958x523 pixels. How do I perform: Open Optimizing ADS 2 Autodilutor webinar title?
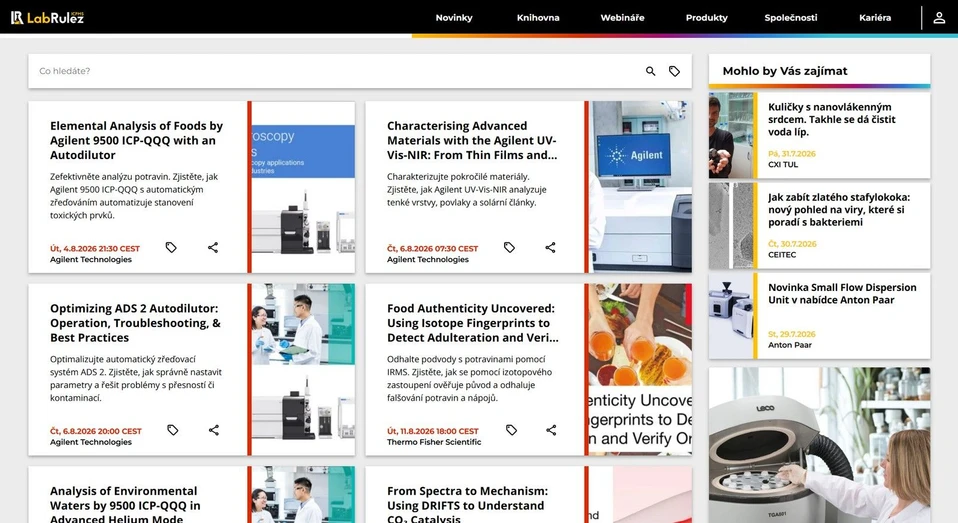click(135, 323)
